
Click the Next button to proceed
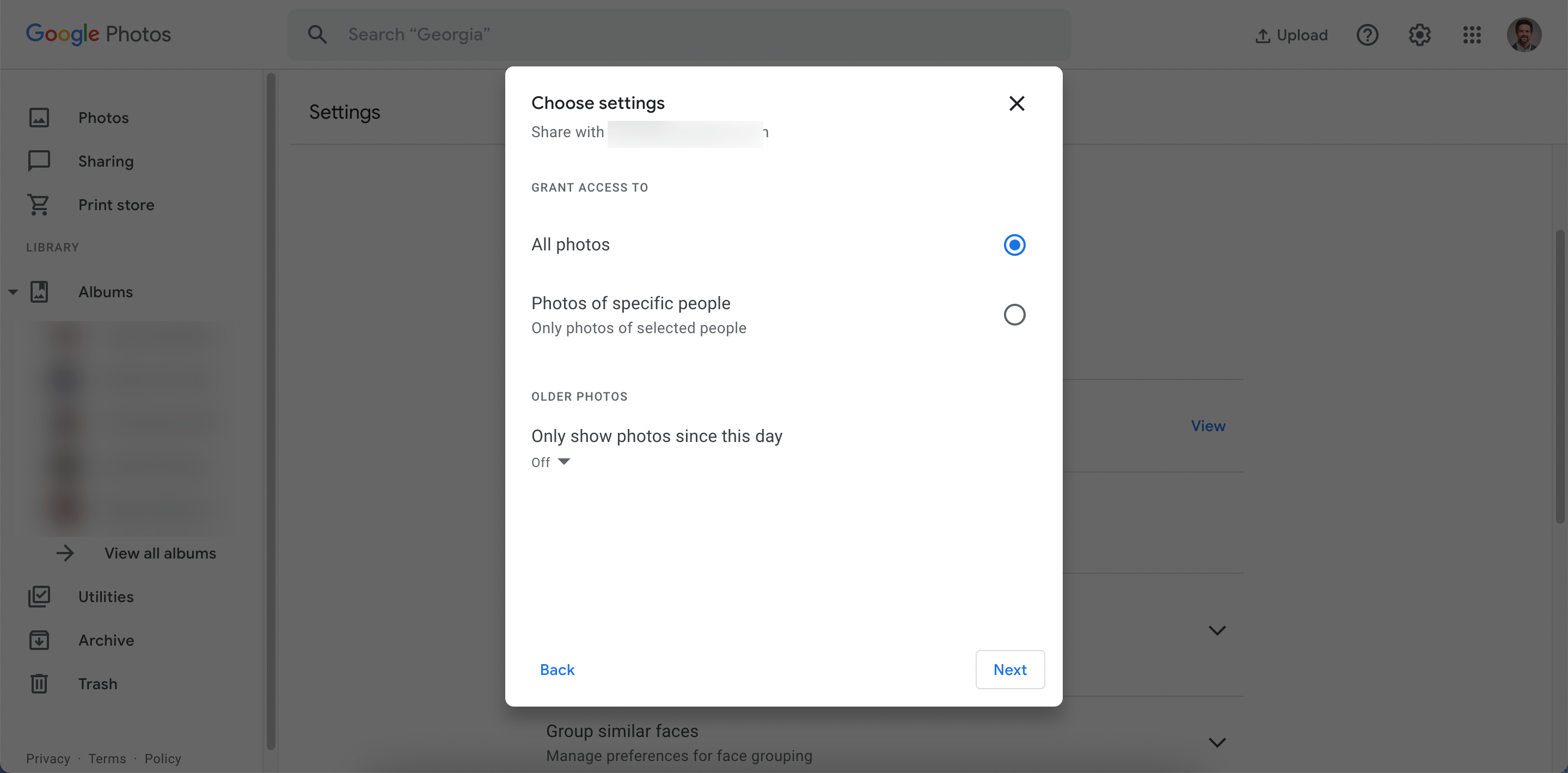click(x=1009, y=669)
